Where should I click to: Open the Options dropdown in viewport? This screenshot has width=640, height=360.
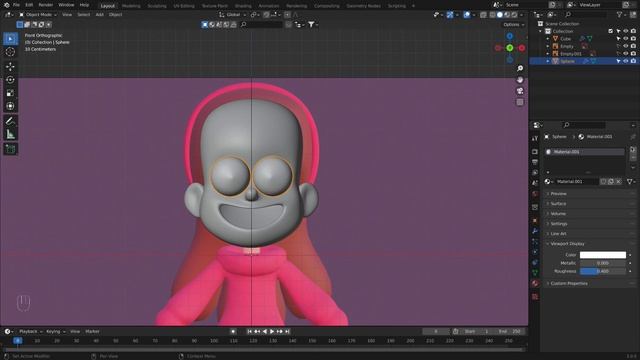point(513,24)
